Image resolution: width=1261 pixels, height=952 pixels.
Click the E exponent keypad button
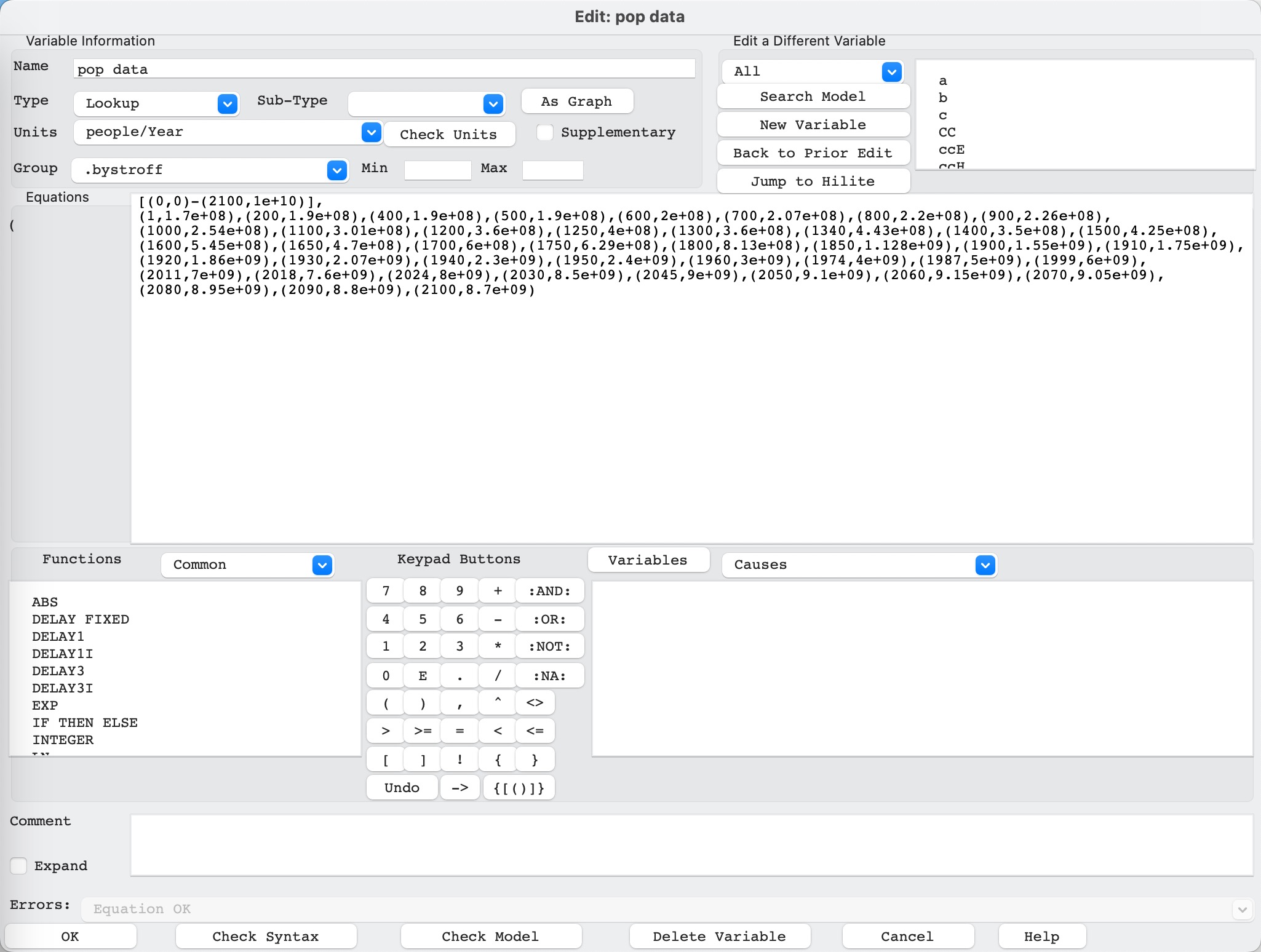click(x=423, y=675)
